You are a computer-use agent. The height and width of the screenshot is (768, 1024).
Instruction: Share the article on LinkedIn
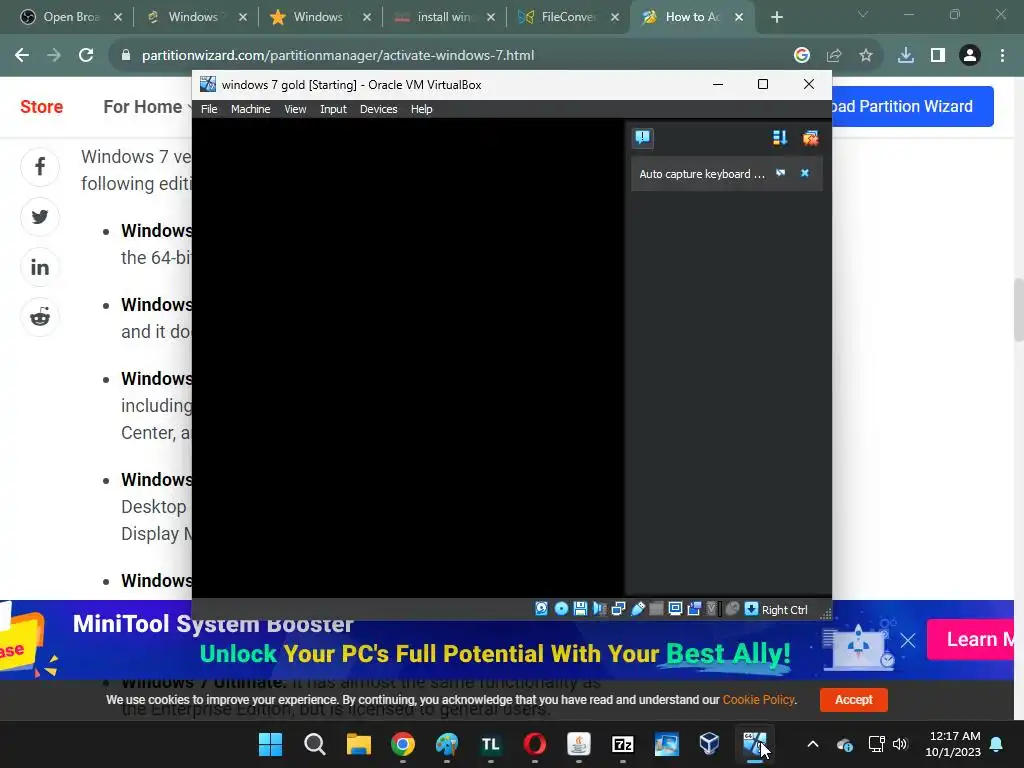[x=40, y=267]
